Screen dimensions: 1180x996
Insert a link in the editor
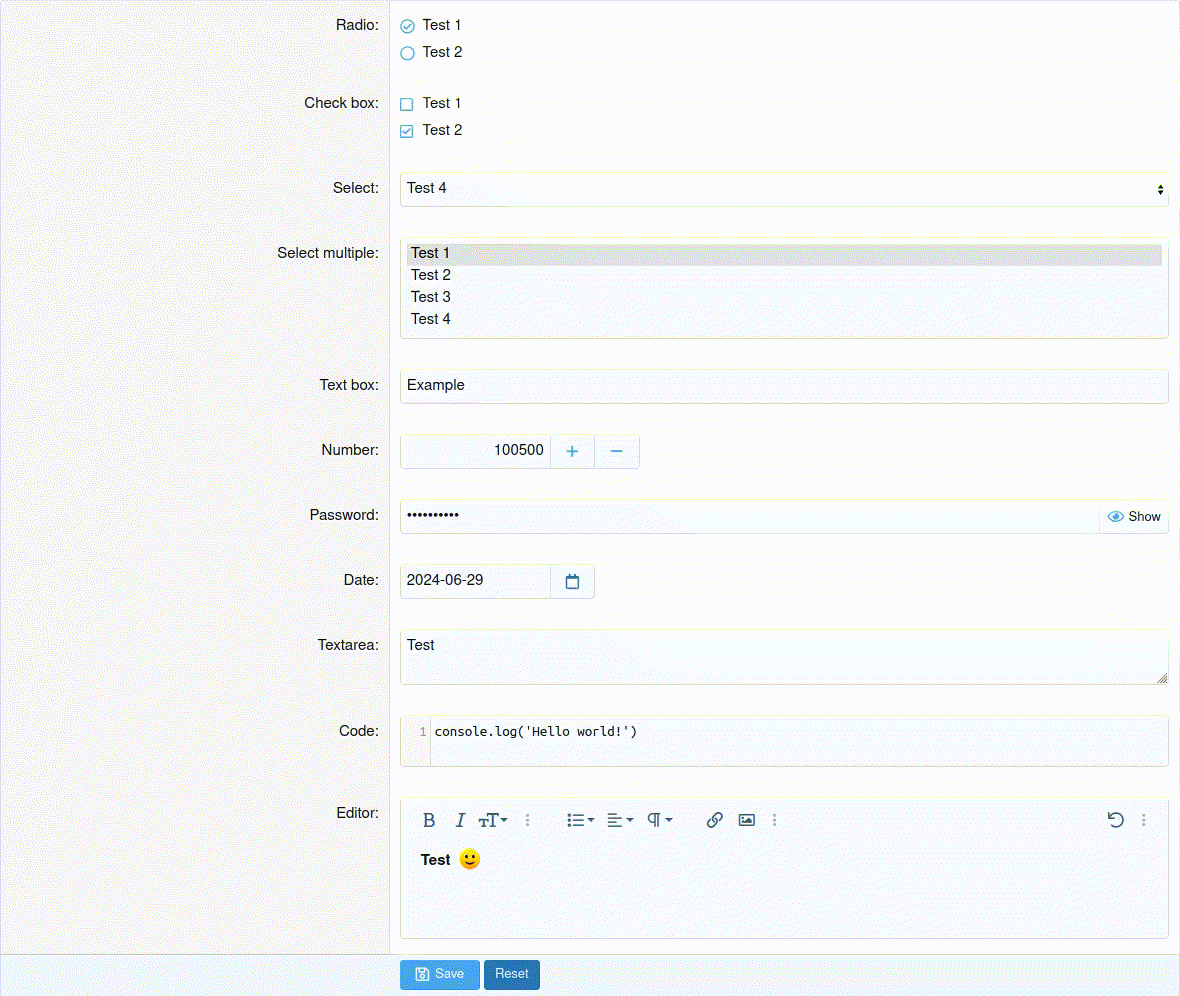(x=714, y=820)
